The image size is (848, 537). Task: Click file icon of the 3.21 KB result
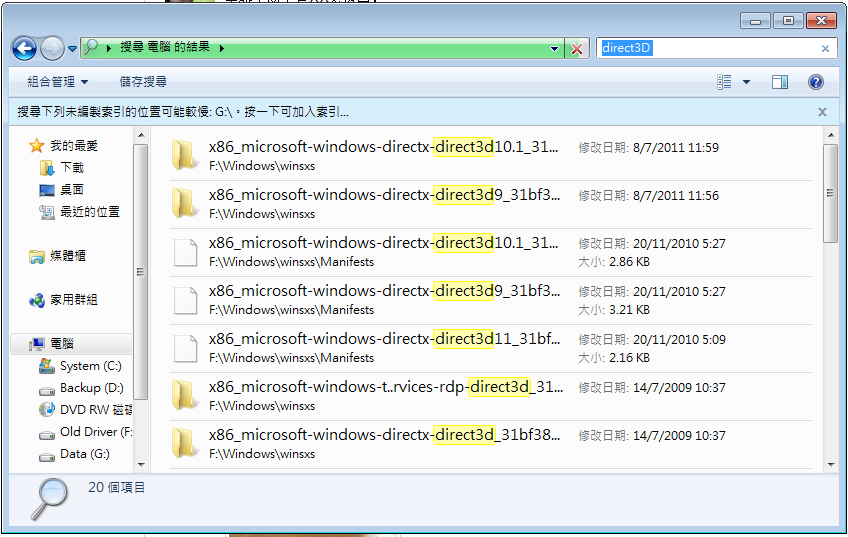[185, 301]
